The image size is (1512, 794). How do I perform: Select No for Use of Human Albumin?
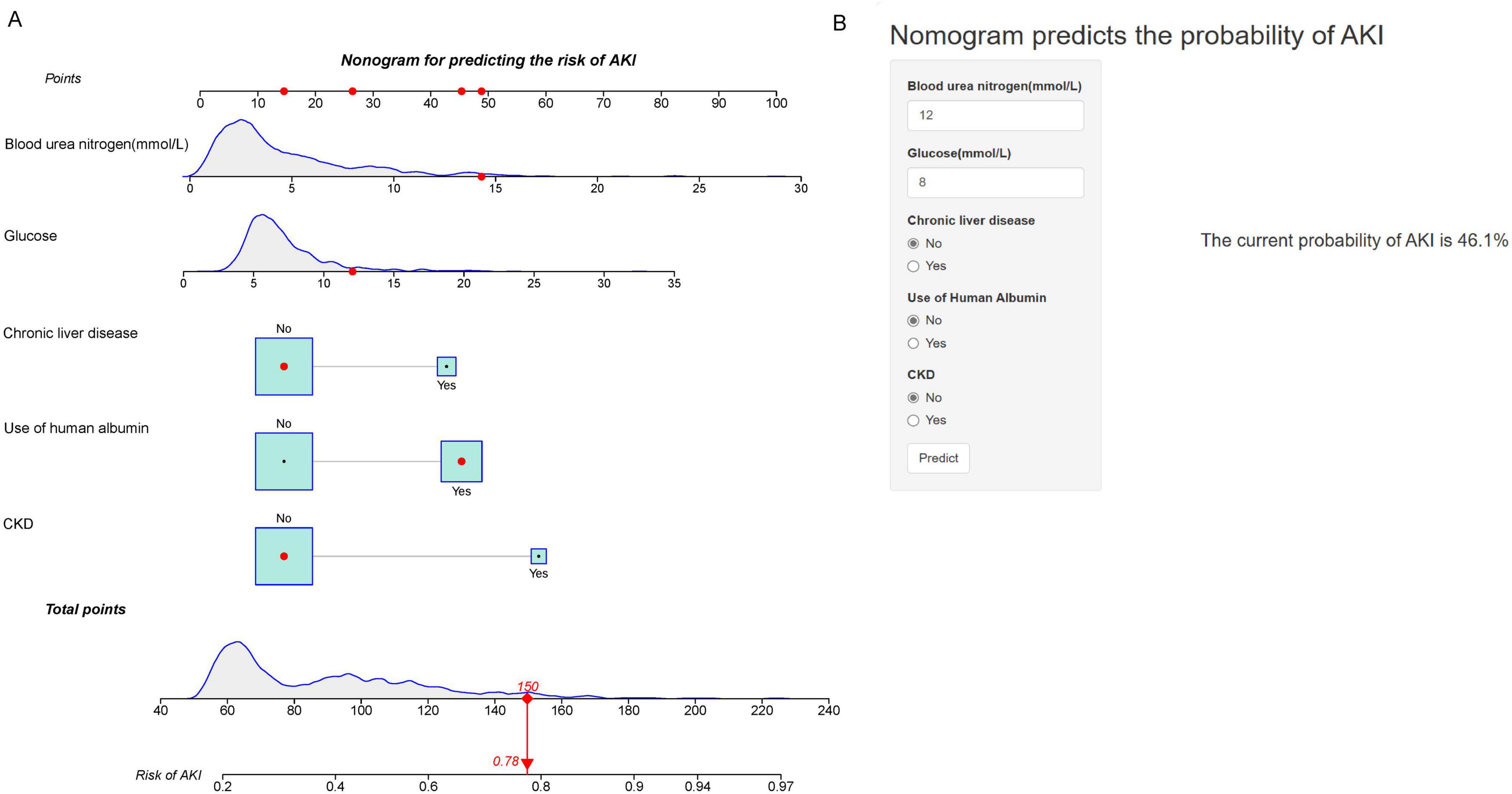913,321
